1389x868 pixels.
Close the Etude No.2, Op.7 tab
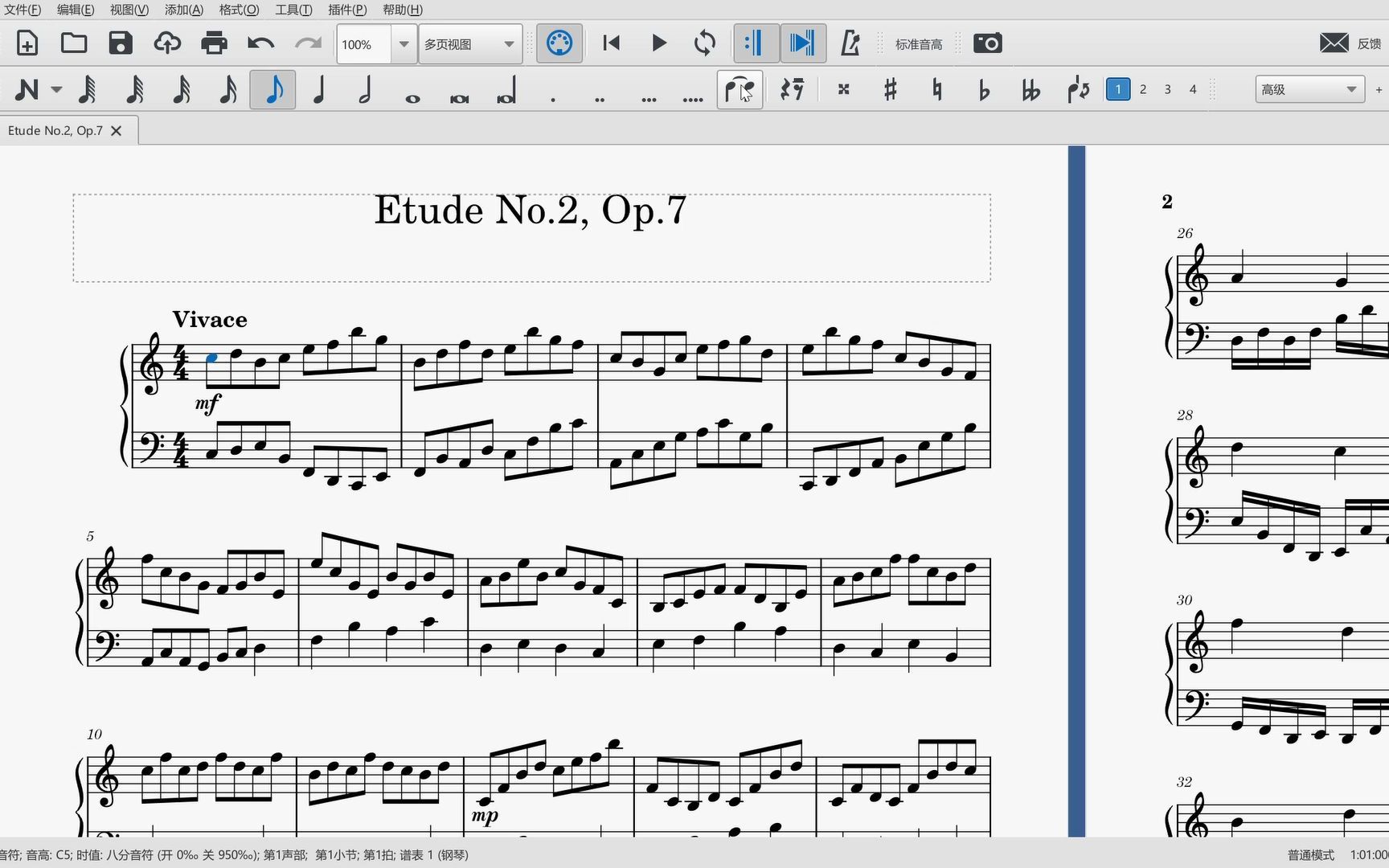pyautogui.click(x=117, y=130)
